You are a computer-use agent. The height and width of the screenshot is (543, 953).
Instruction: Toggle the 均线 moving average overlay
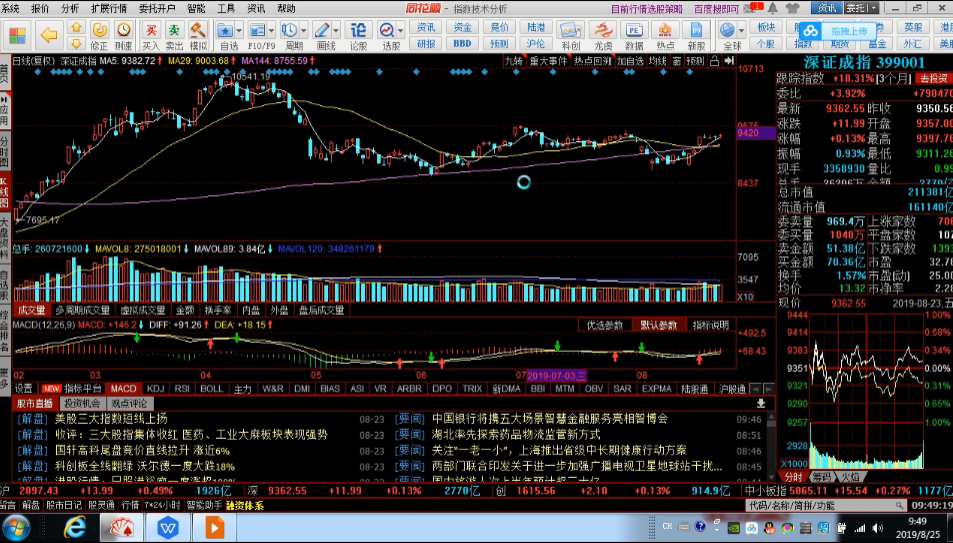click(x=657, y=61)
